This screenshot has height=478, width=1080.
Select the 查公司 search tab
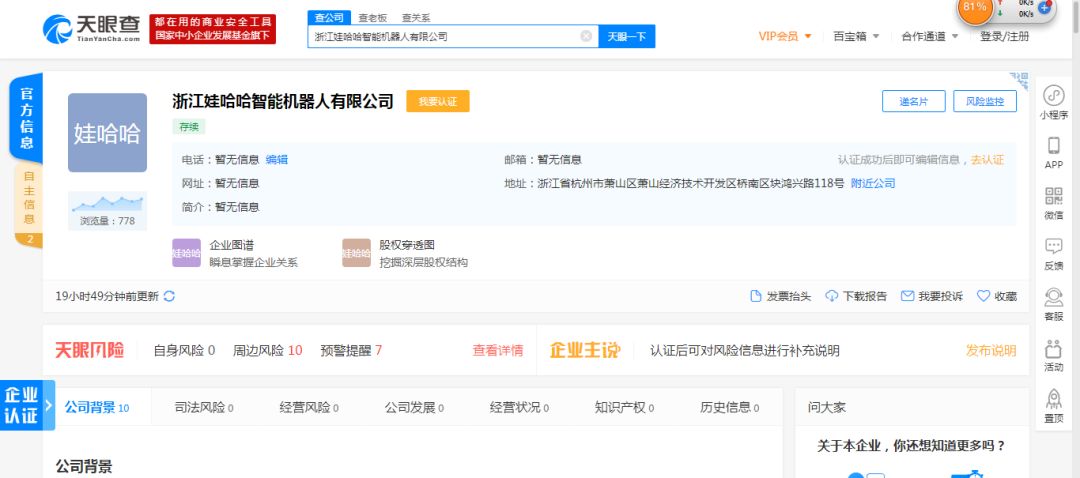329,18
